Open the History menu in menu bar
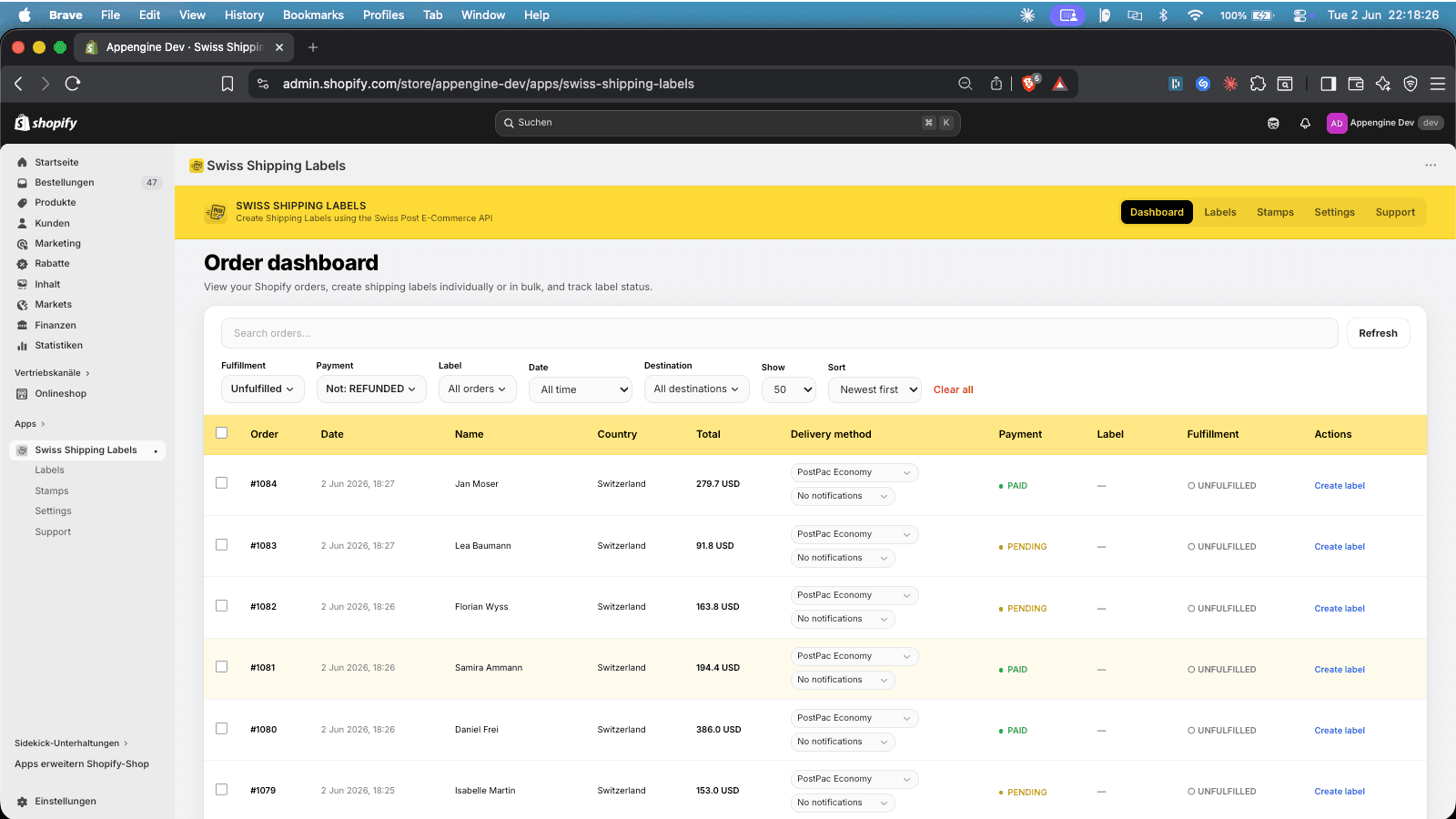The width and height of the screenshot is (1456, 819). point(244,15)
